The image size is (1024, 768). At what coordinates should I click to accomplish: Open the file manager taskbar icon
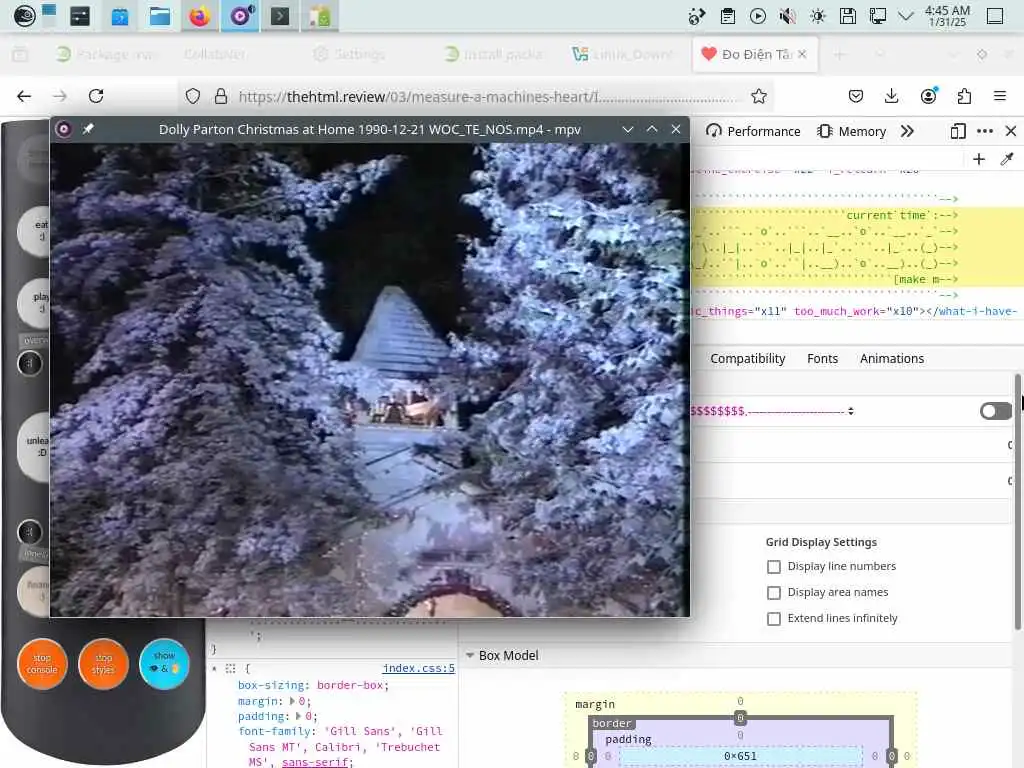coord(159,16)
